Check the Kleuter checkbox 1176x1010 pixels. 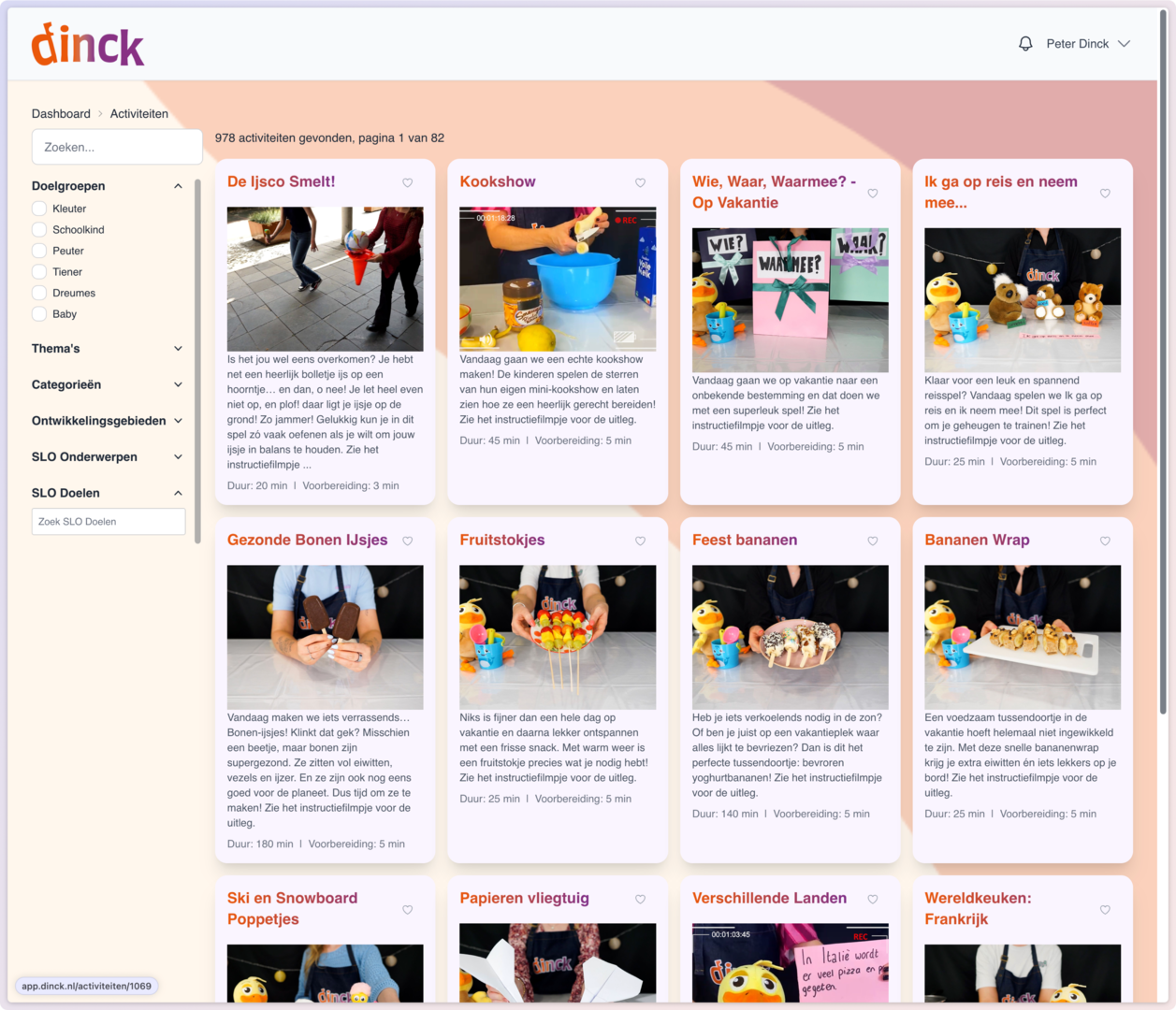pyautogui.click(x=39, y=209)
